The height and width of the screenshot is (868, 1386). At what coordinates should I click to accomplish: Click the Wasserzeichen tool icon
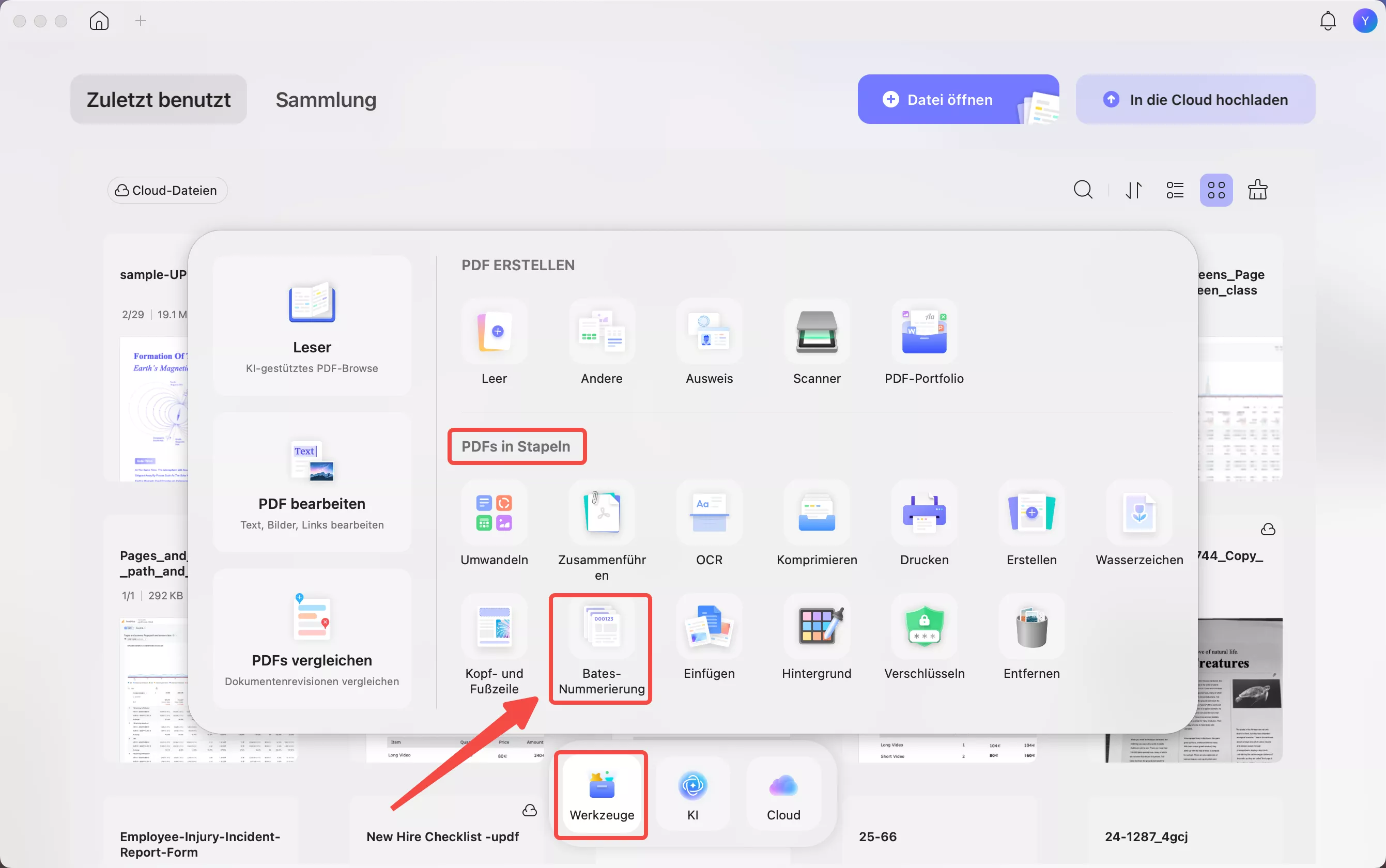[x=1138, y=513]
